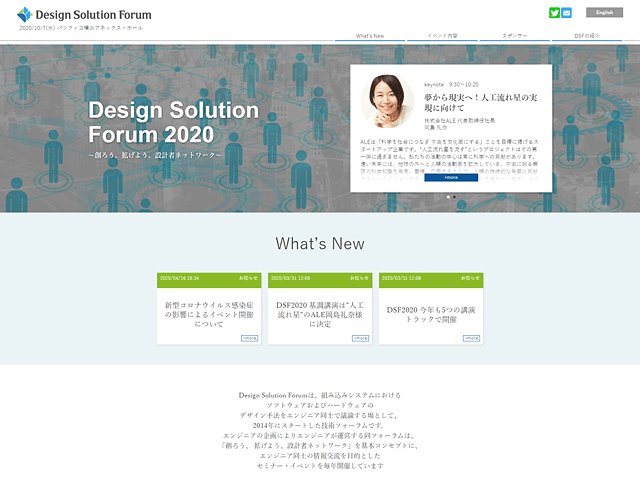Open the blue mail envelope icon
Image resolution: width=640 pixels, height=480 pixels.
point(566,13)
